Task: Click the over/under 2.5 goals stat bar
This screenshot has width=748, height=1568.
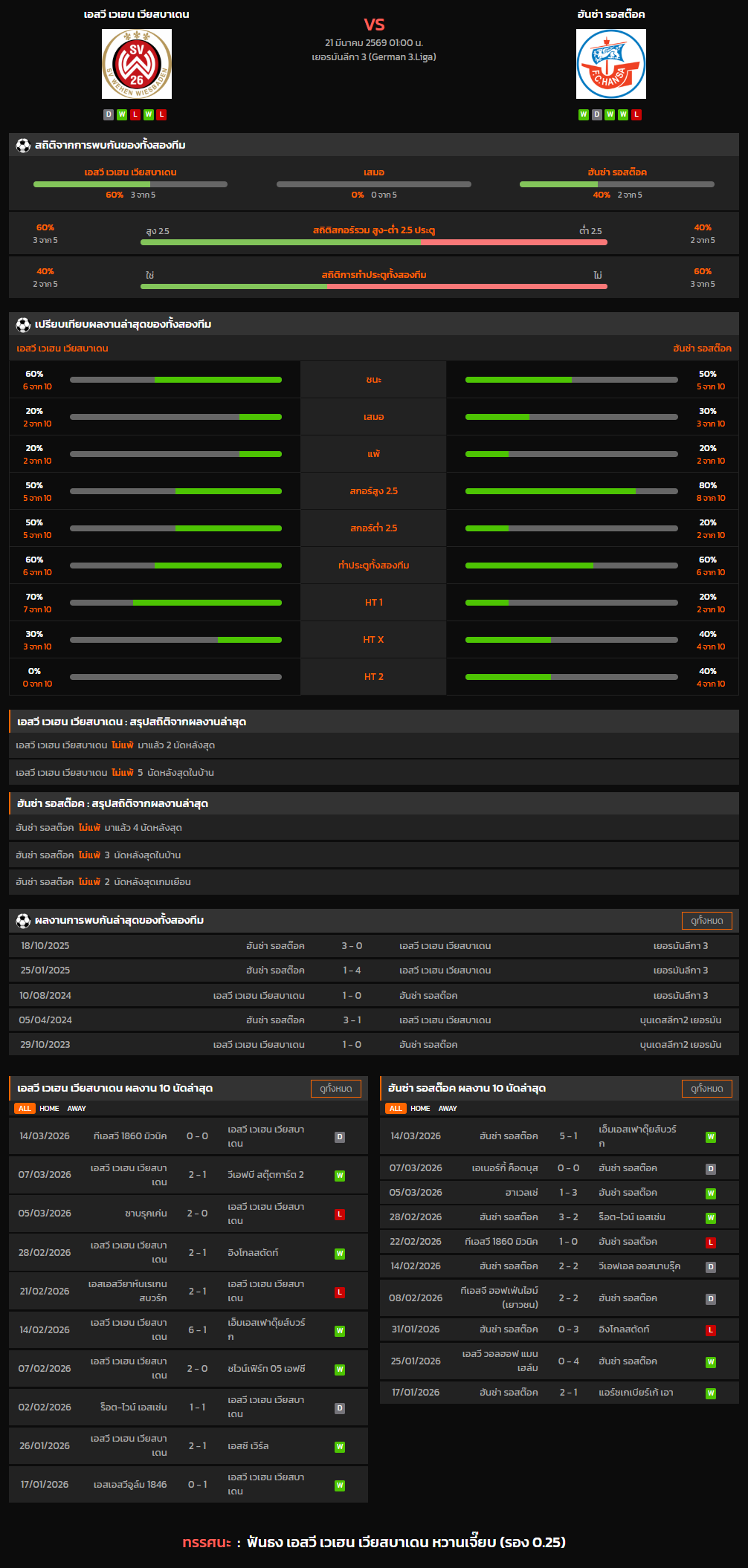Action: [374, 242]
